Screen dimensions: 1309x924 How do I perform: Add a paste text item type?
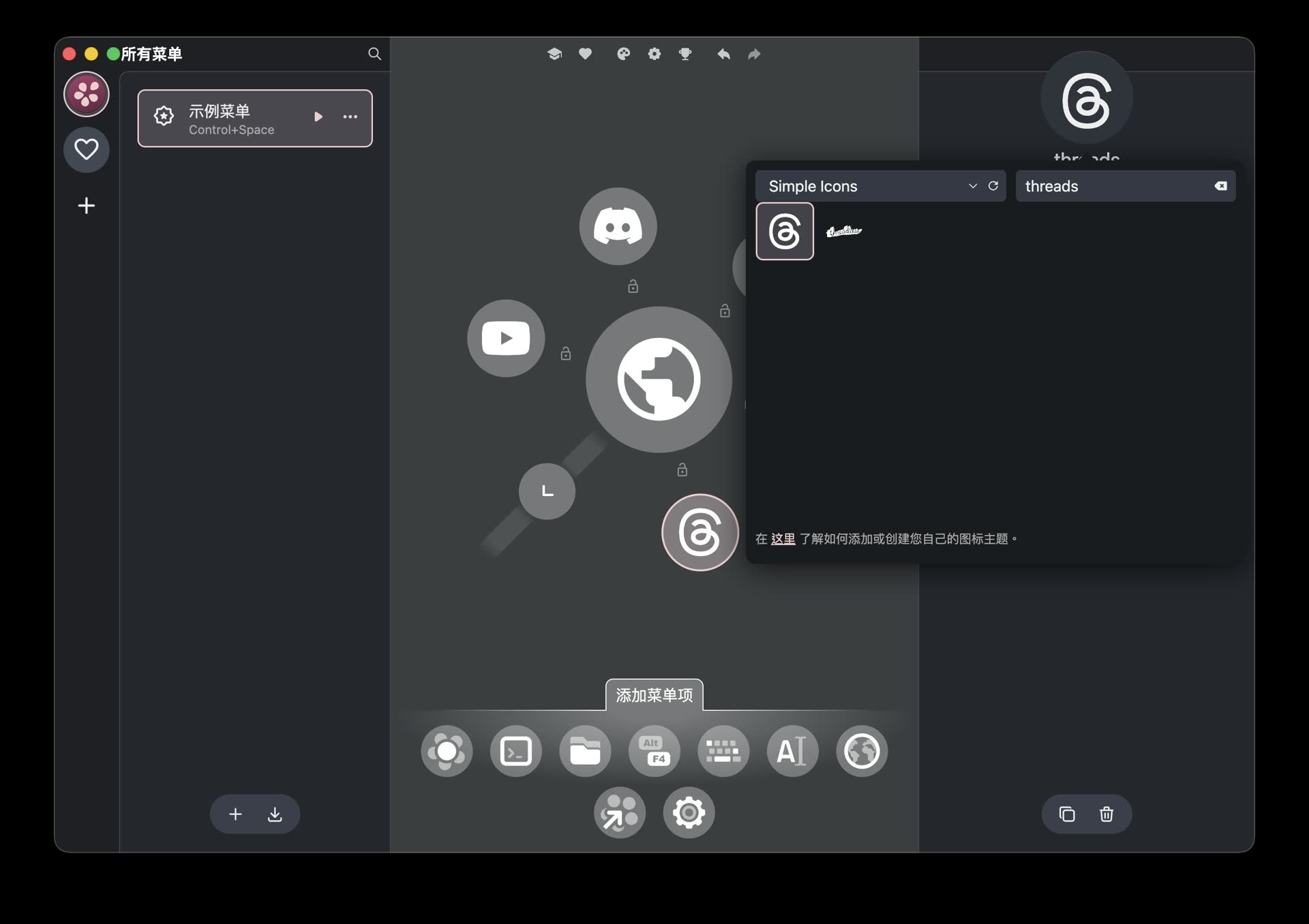click(792, 751)
